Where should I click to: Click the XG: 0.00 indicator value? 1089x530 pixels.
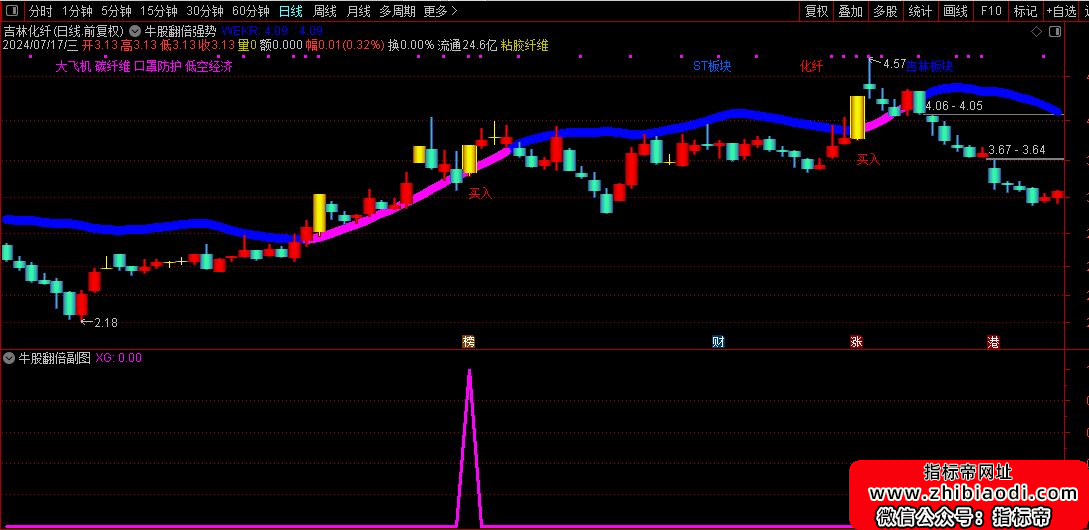click(x=119, y=358)
